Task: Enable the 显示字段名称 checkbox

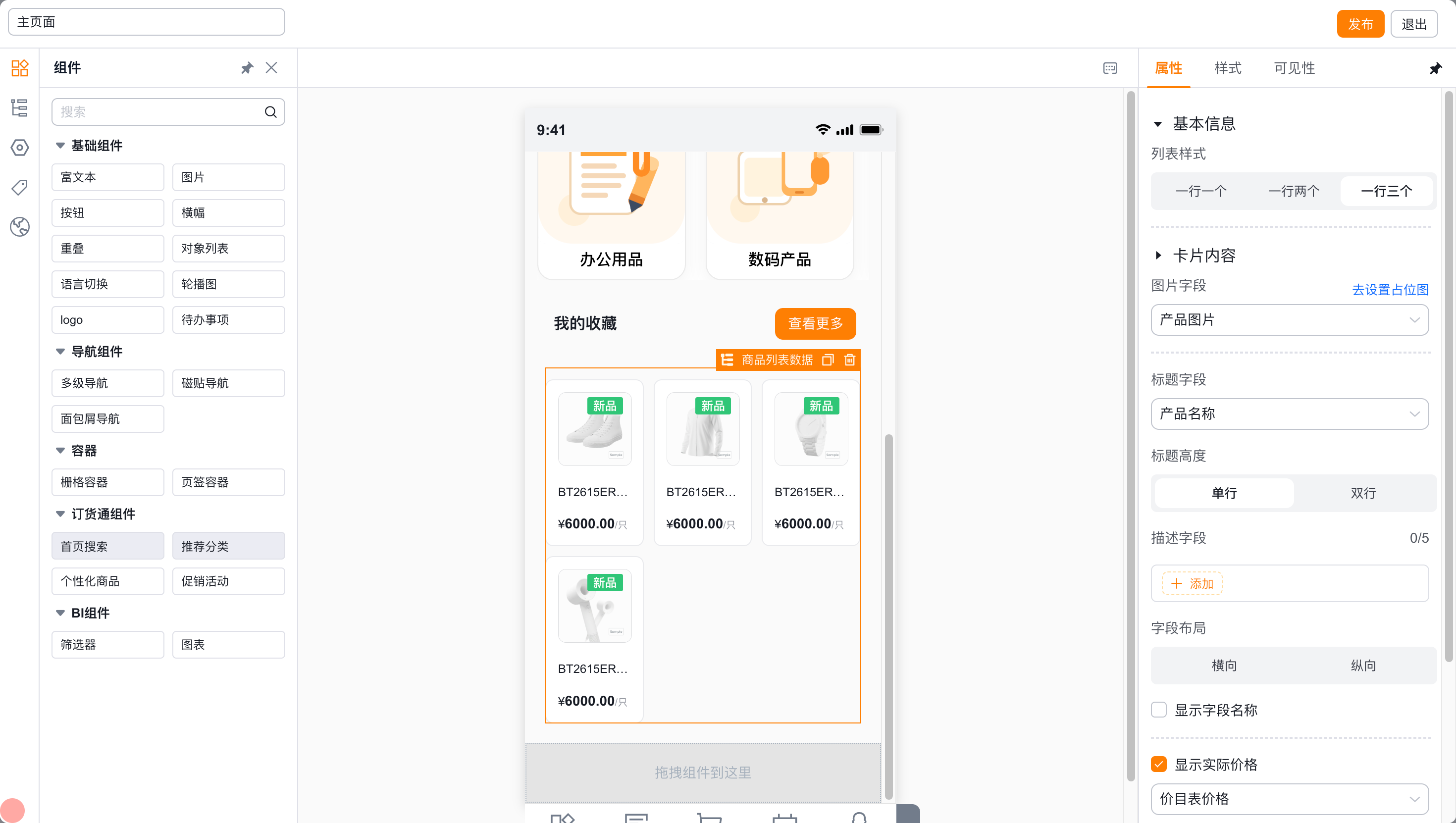Action: point(1159,710)
